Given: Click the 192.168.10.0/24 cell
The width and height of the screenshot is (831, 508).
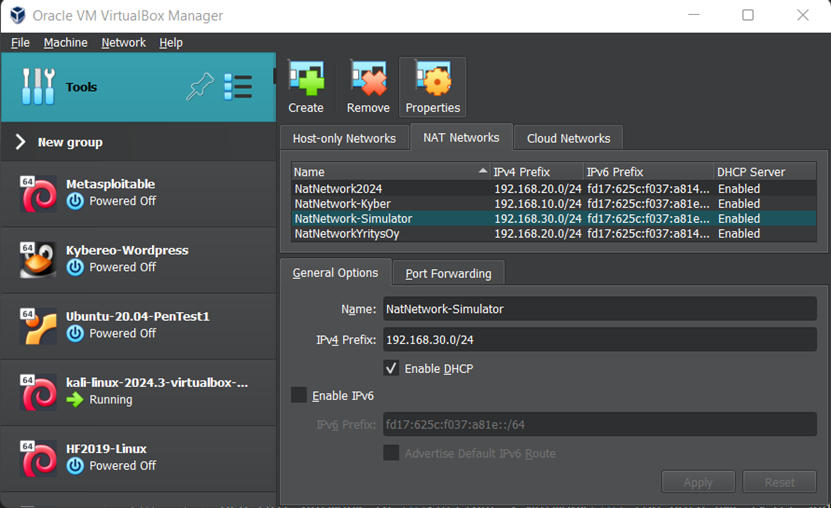Looking at the screenshot, I should [x=537, y=203].
